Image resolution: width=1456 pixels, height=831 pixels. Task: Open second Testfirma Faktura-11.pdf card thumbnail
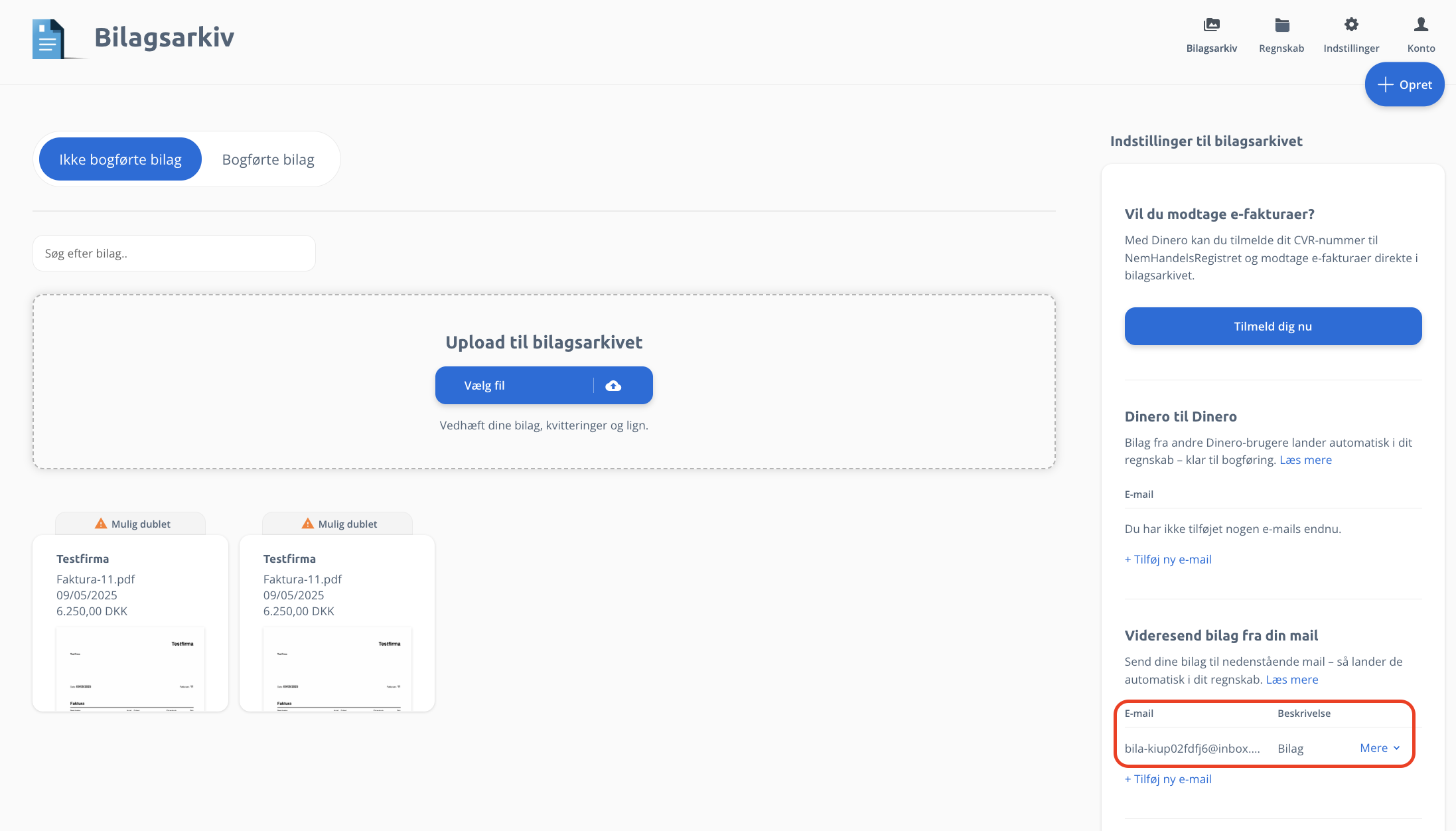pyautogui.click(x=338, y=669)
